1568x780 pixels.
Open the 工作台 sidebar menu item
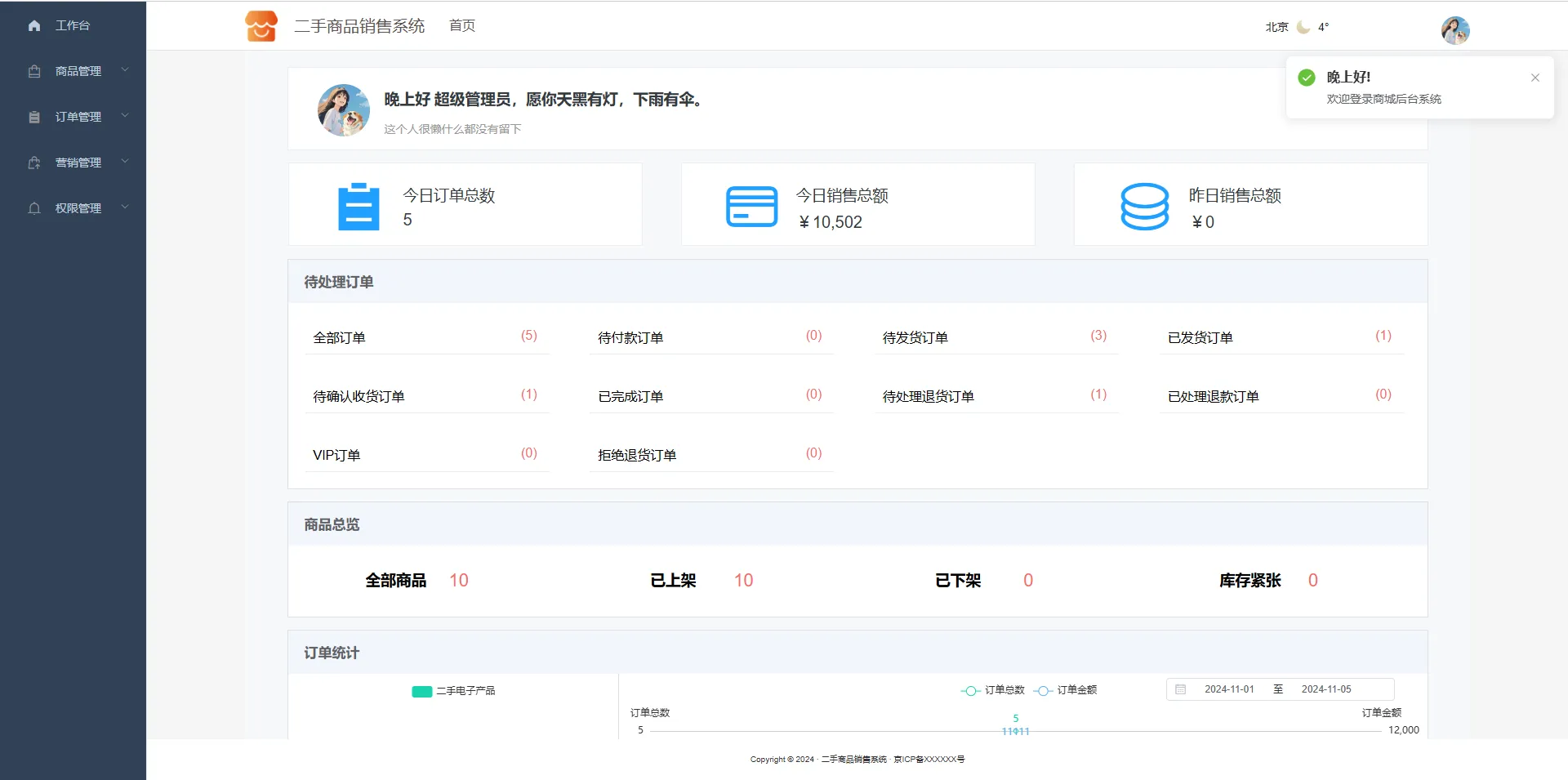[x=73, y=26]
